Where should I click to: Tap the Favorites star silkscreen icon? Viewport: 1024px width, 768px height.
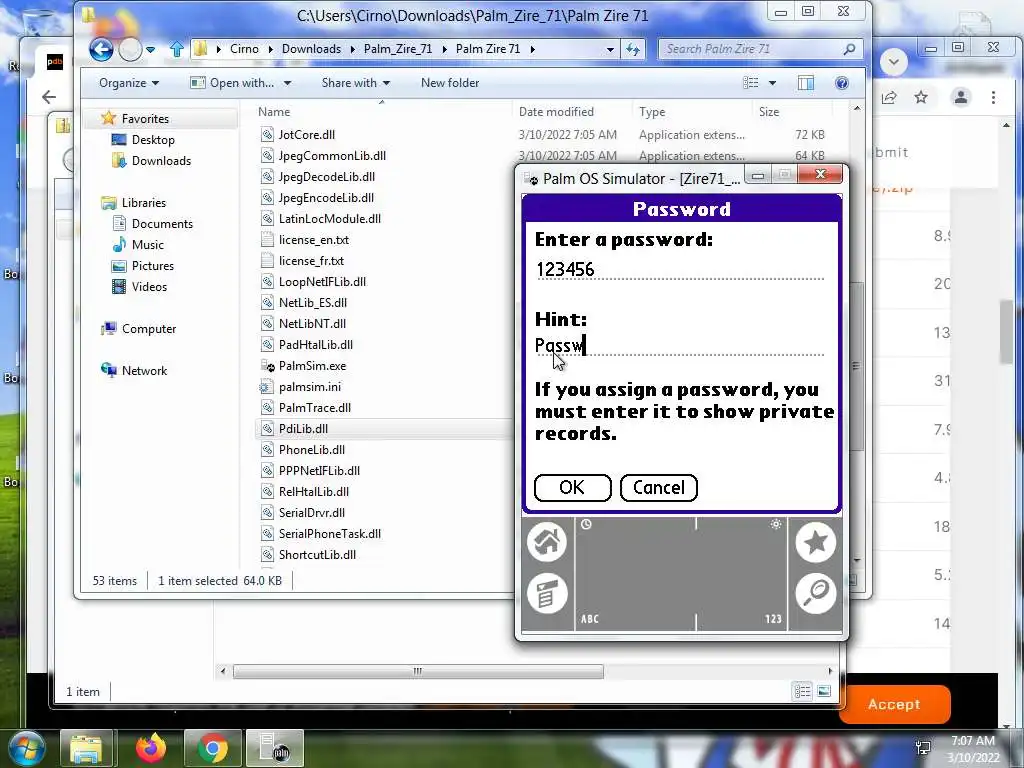[816, 542]
